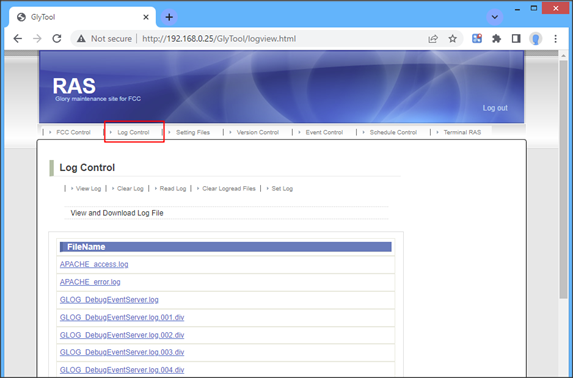Close the GlyTool tab
The image size is (573, 378).
146,17
